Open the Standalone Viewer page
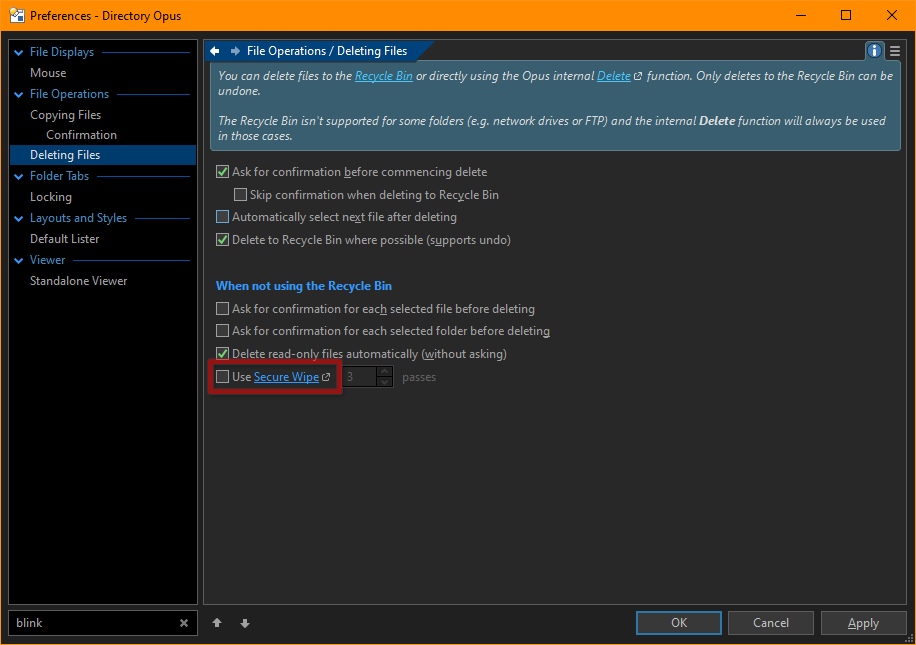916x645 pixels. point(78,281)
